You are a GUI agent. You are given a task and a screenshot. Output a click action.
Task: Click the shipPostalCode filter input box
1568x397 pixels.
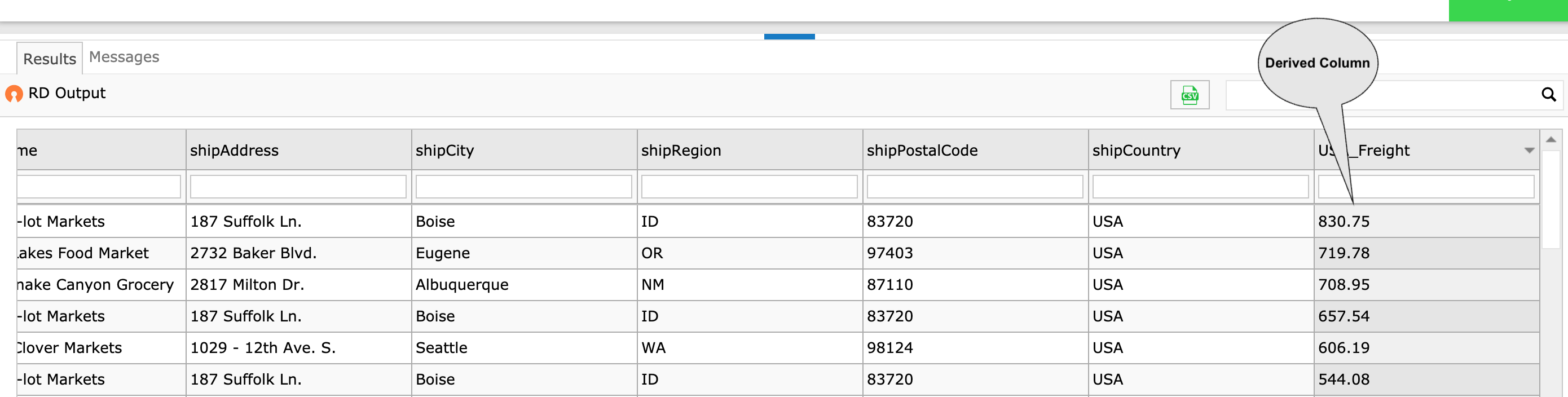[975, 186]
